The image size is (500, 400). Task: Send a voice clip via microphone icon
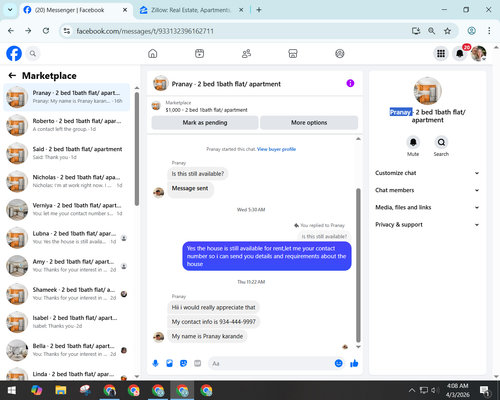tap(155, 363)
